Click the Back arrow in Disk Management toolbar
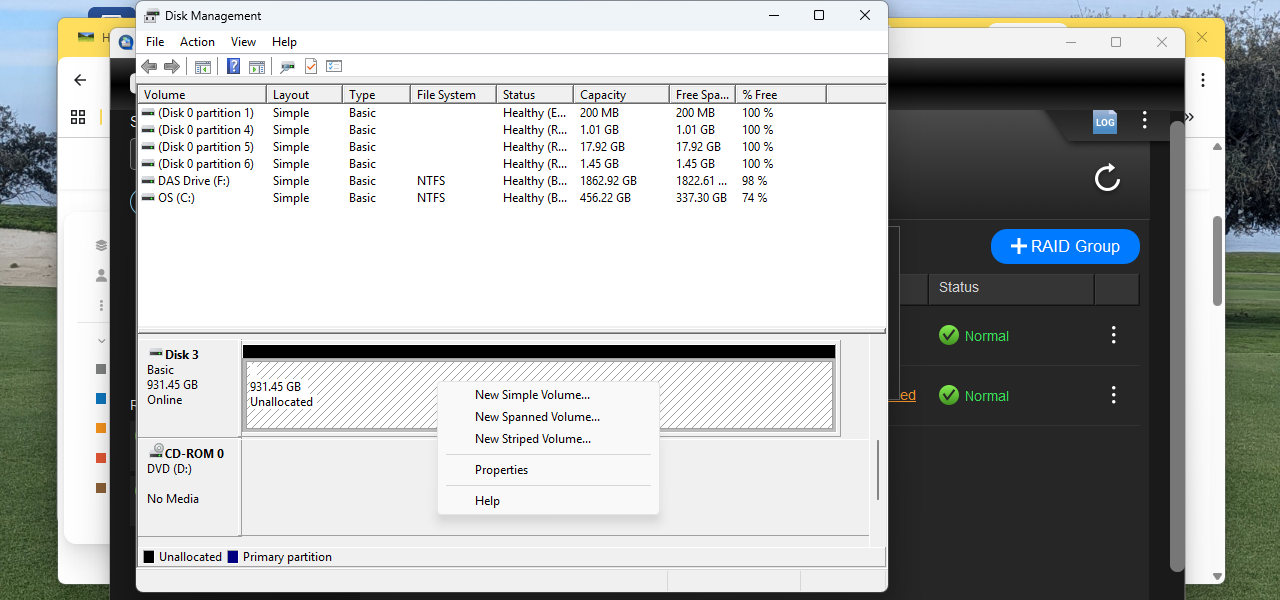1280x600 pixels. pyautogui.click(x=149, y=67)
